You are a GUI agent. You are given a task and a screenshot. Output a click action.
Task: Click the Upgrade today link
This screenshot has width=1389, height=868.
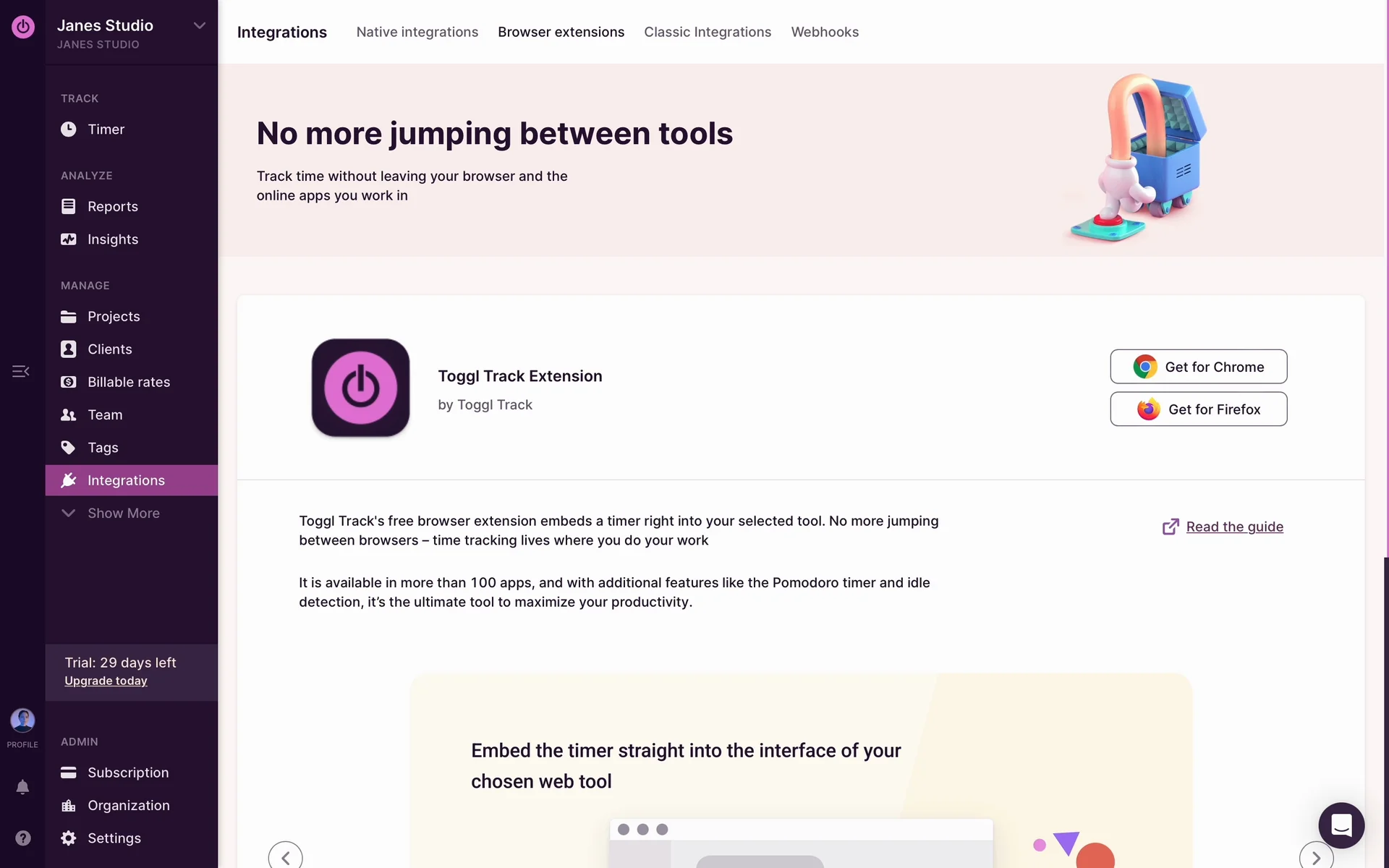[106, 681]
